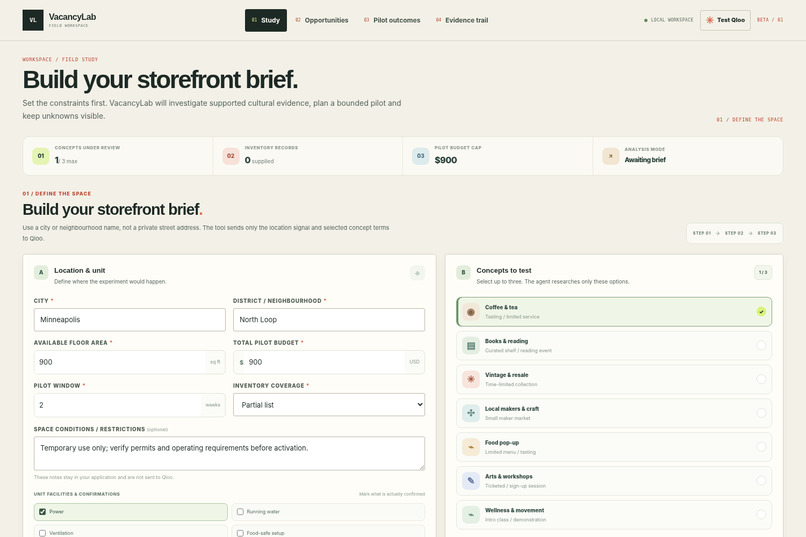The height and width of the screenshot is (537, 806).
Task: Open the Study tab
Action: 266,20
